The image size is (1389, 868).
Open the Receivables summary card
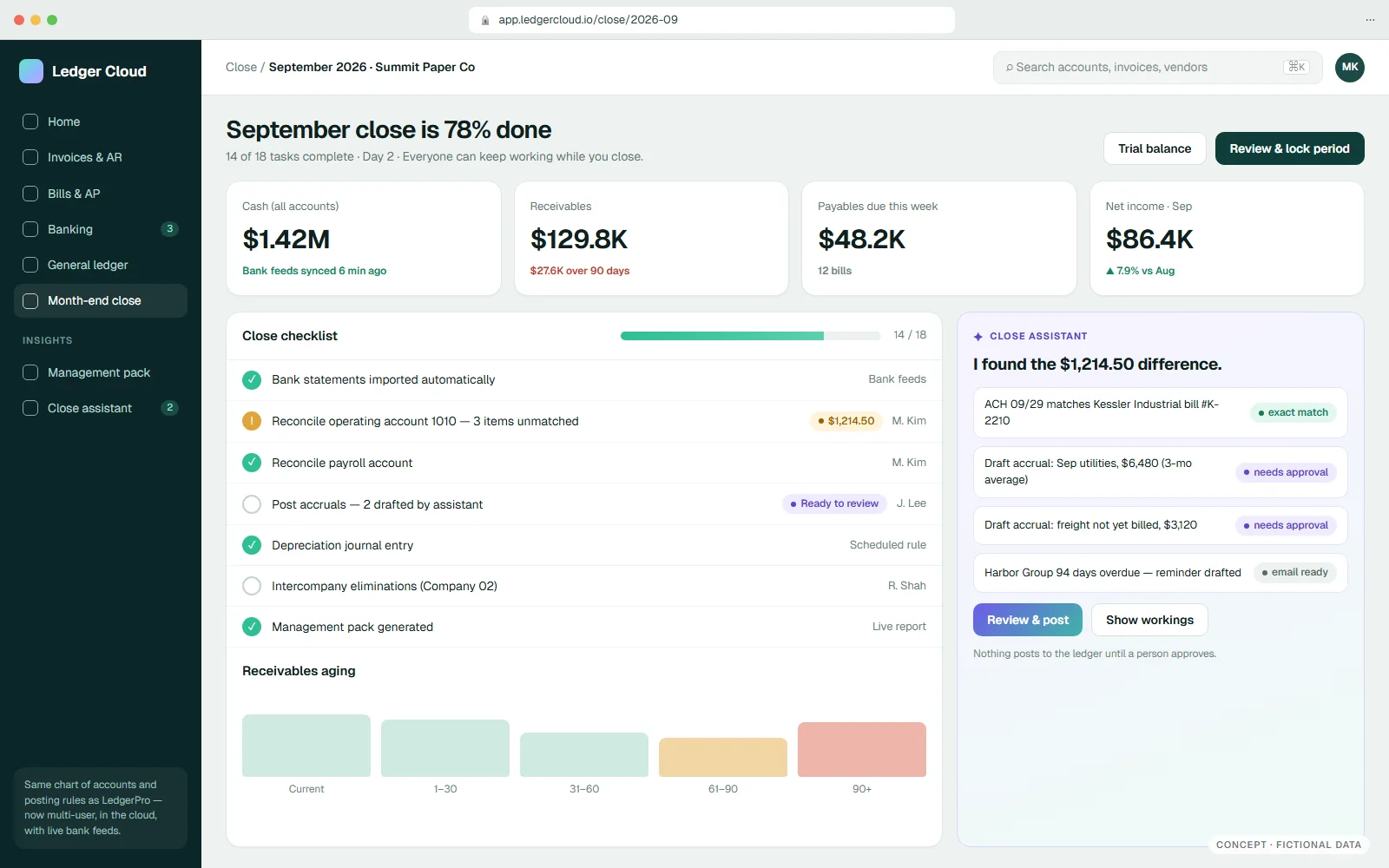tap(651, 238)
